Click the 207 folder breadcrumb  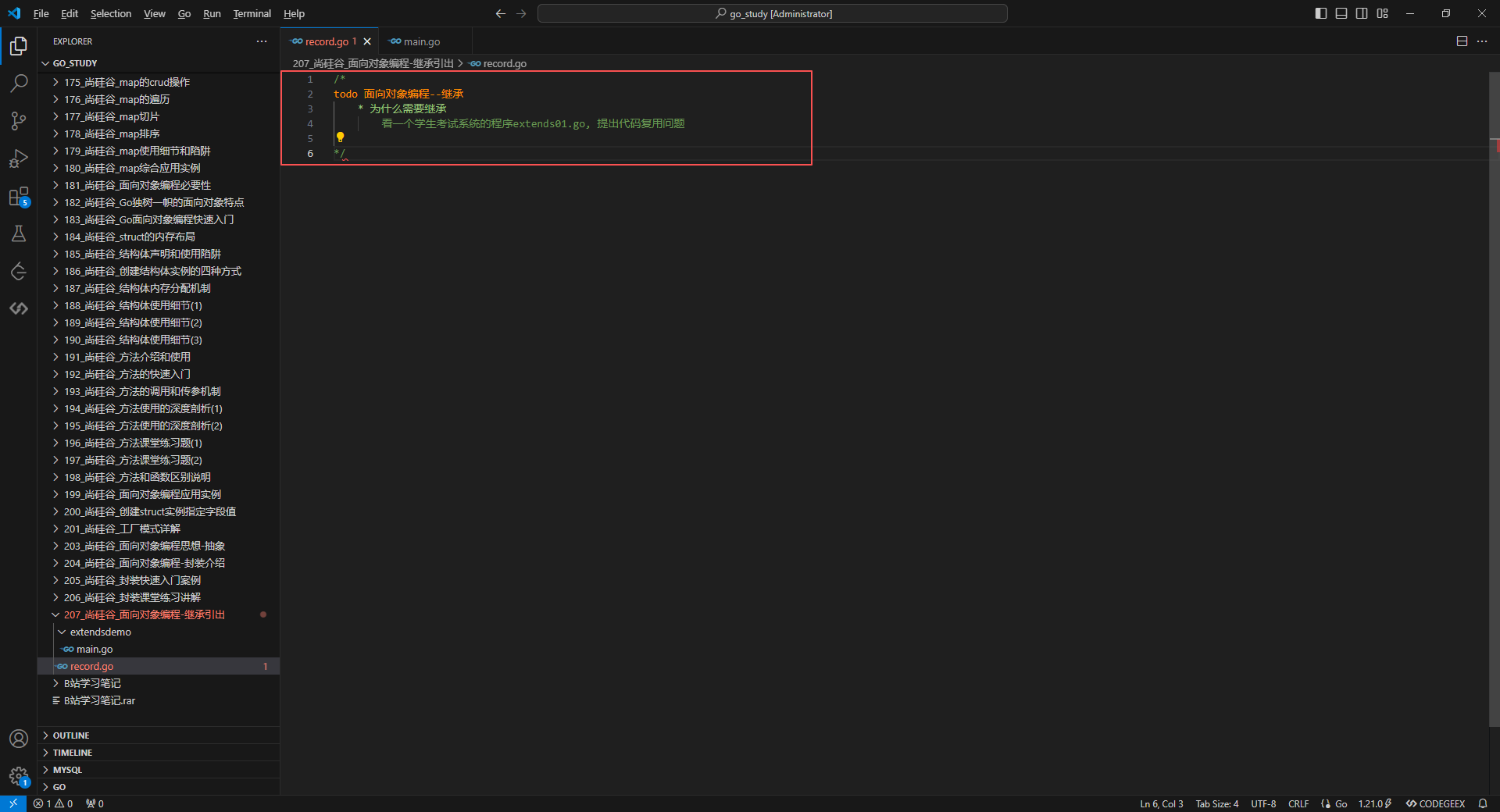[373, 63]
